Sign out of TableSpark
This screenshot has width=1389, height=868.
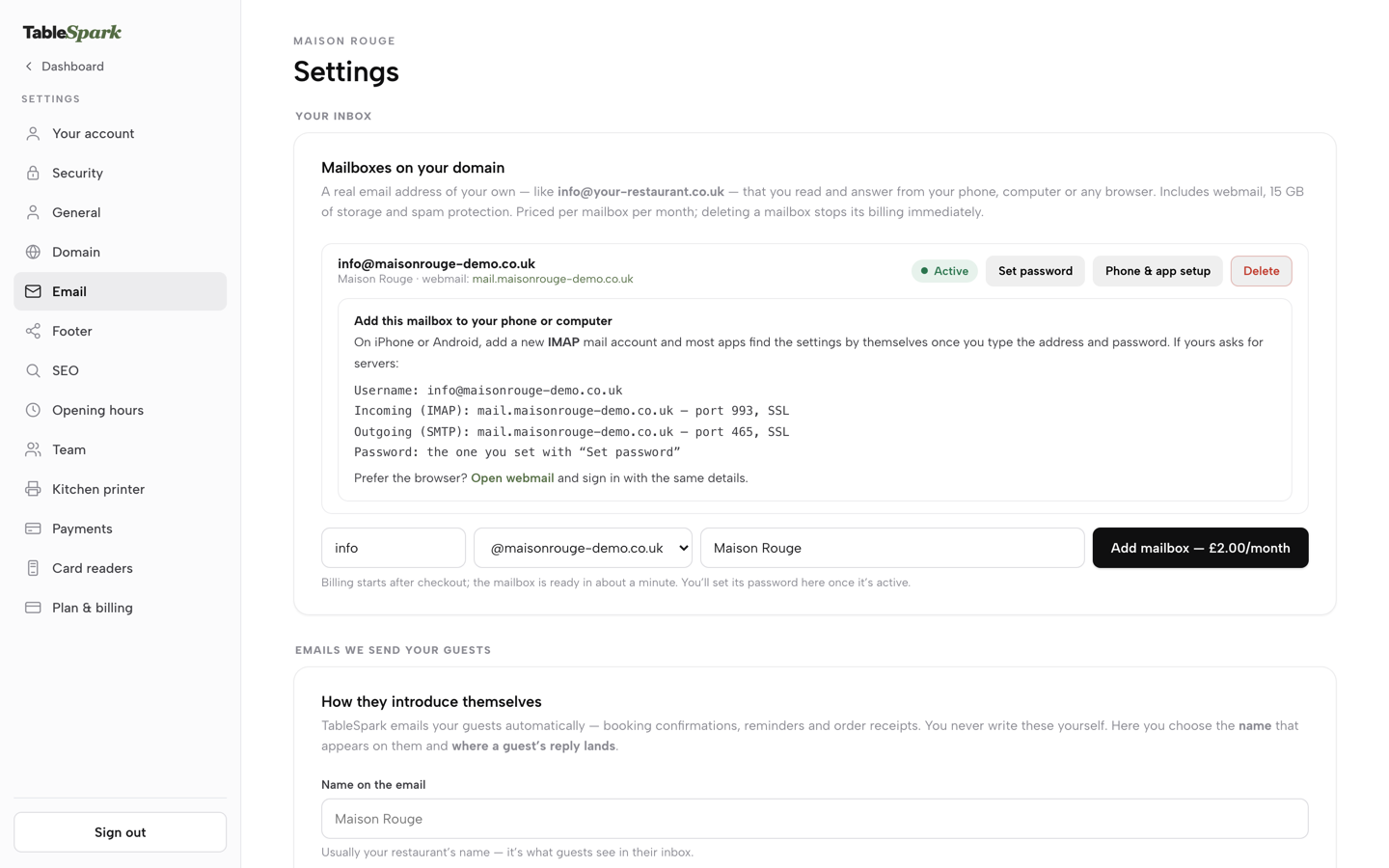coord(120,832)
